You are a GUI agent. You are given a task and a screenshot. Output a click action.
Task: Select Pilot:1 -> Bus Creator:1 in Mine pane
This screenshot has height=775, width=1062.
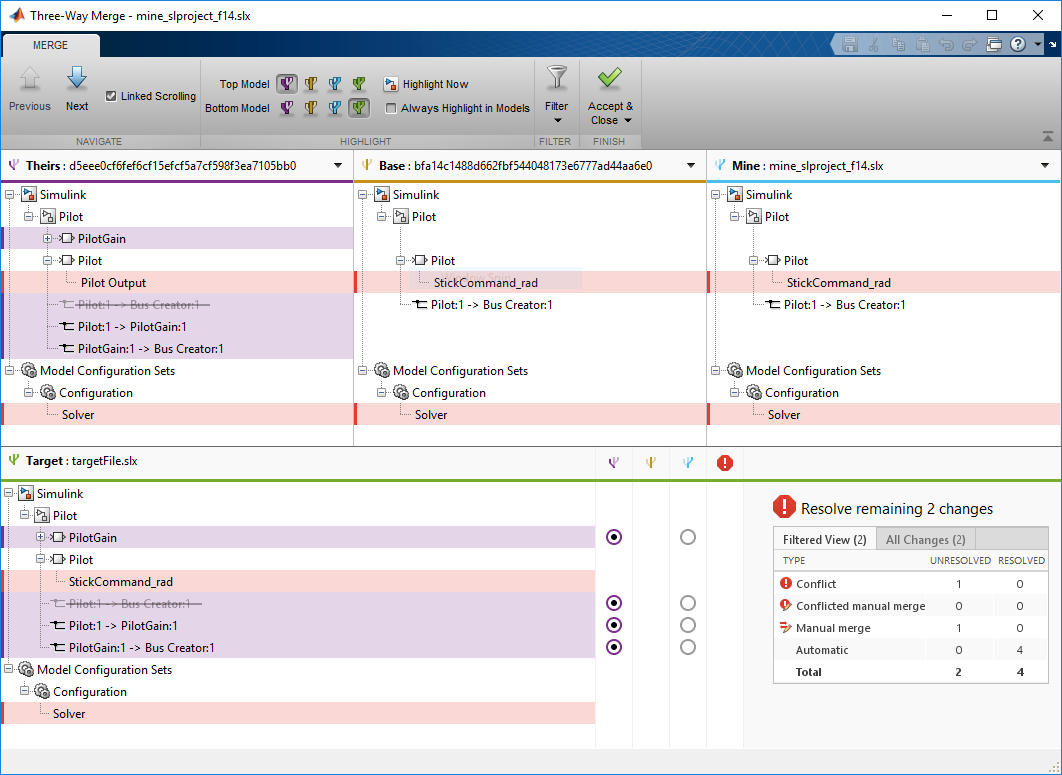(x=884, y=305)
